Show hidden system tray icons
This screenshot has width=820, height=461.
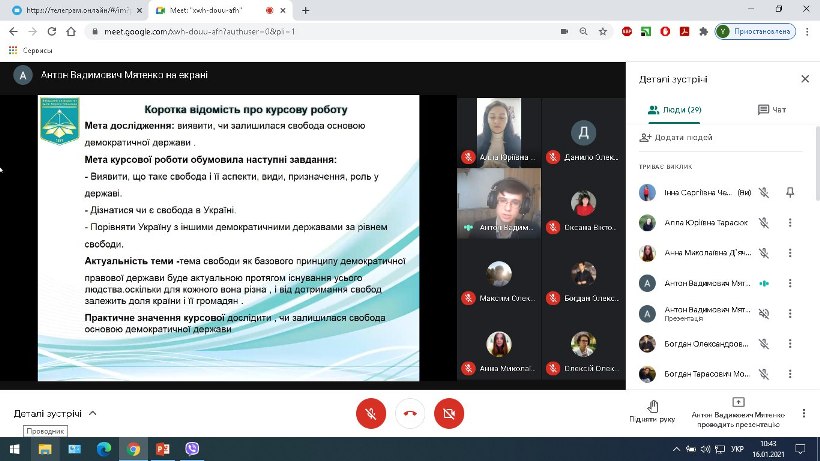coord(676,449)
